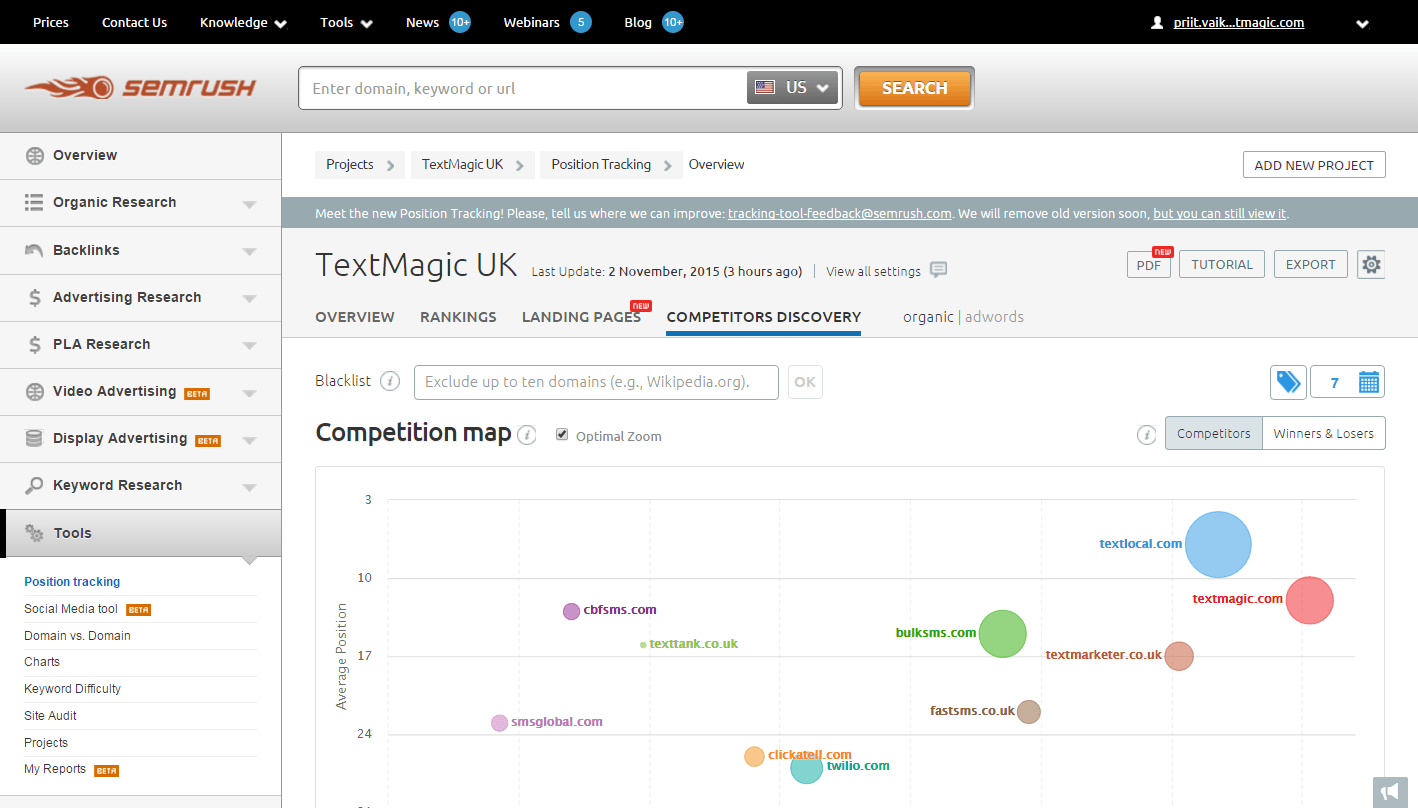
Task: Open the account dropdown arrow
Action: [x=1362, y=23]
